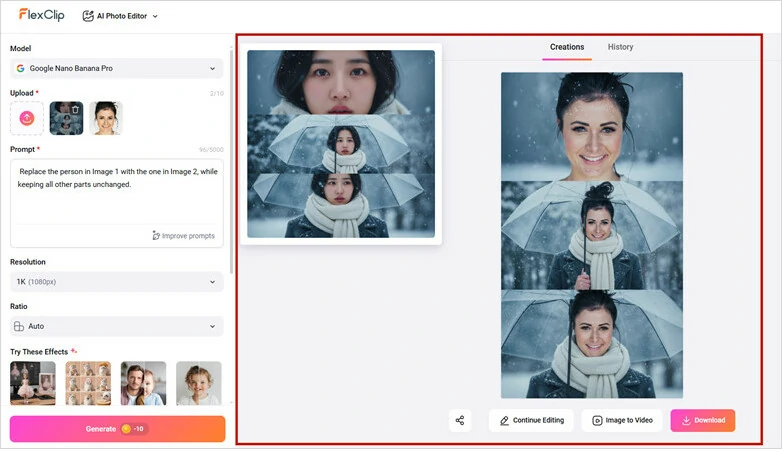Click Image to Video
The width and height of the screenshot is (782, 449).
[x=622, y=421]
